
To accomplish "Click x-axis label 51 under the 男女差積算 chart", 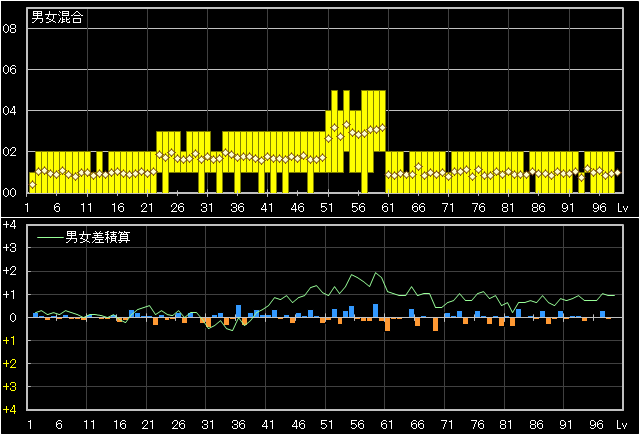I will coord(327,425).
